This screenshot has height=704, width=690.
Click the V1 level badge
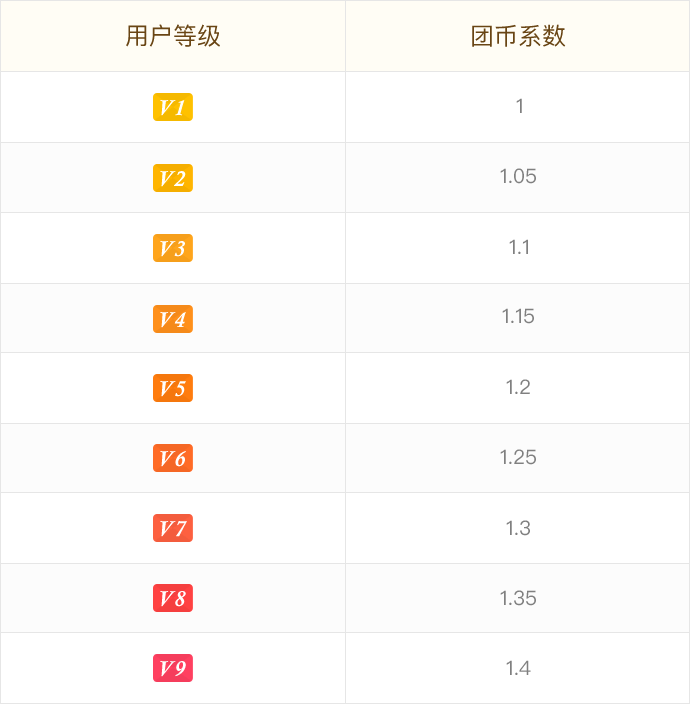(x=173, y=107)
